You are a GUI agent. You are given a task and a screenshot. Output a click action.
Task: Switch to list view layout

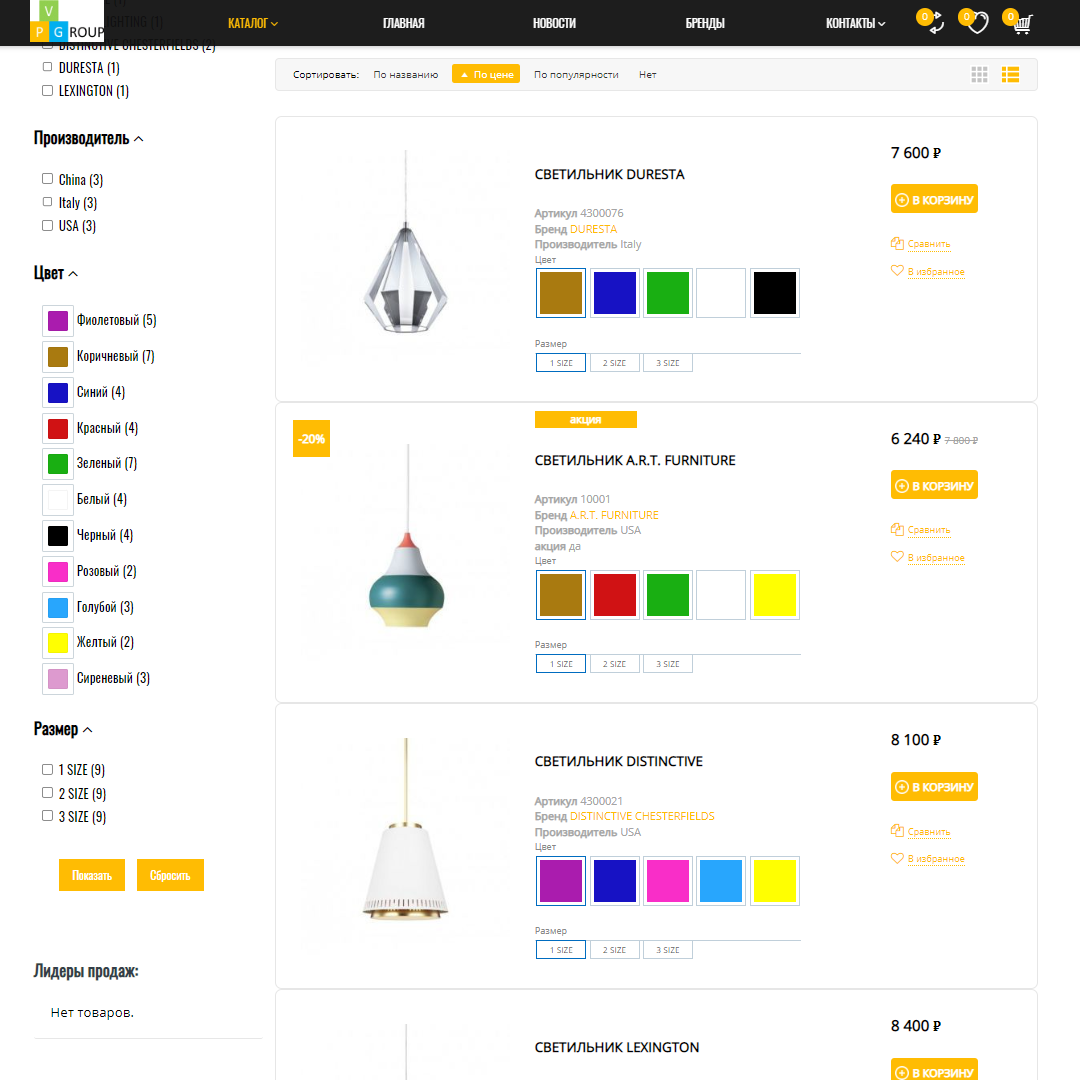click(x=1010, y=74)
